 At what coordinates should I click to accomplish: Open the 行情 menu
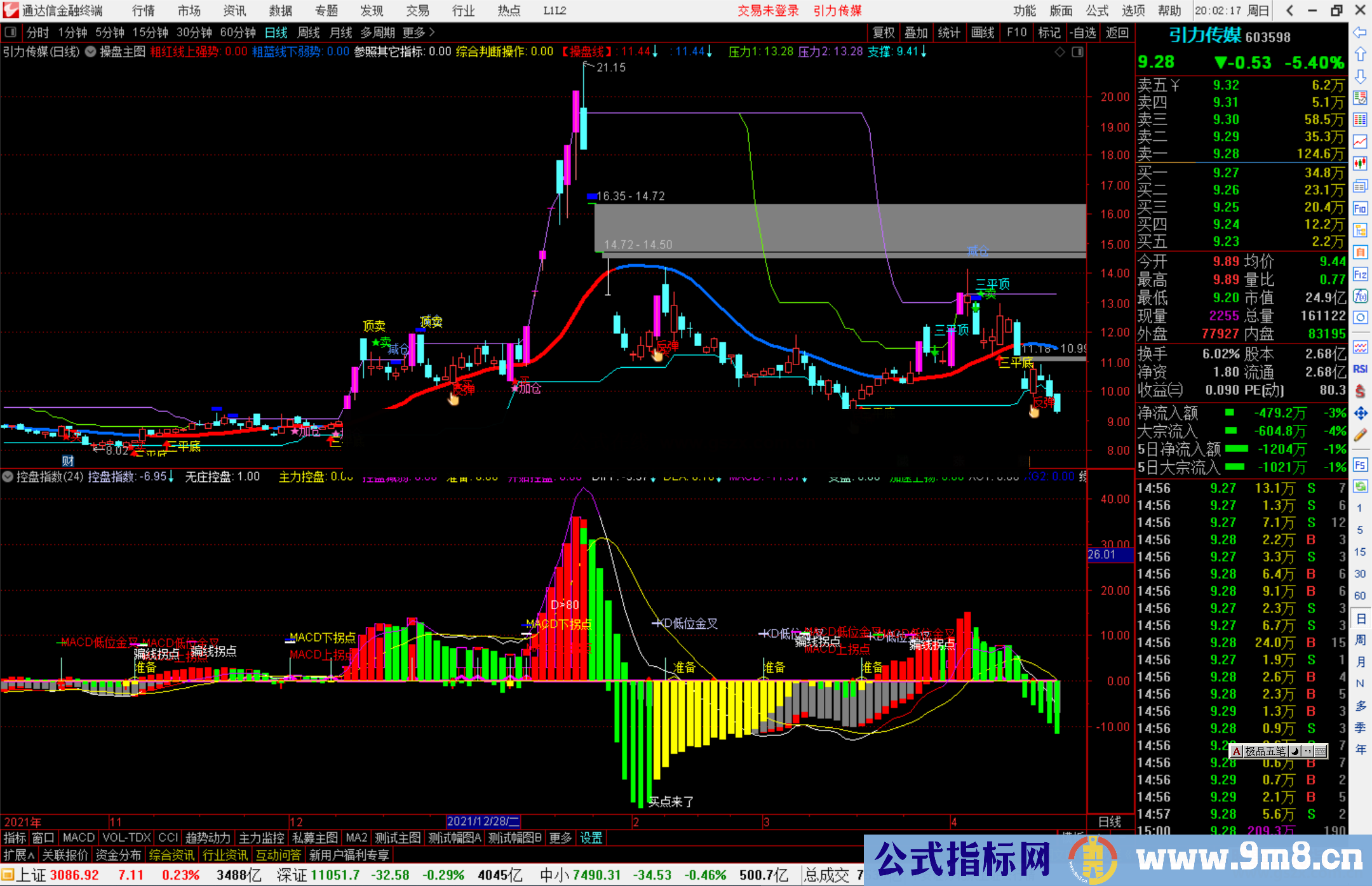point(143,11)
